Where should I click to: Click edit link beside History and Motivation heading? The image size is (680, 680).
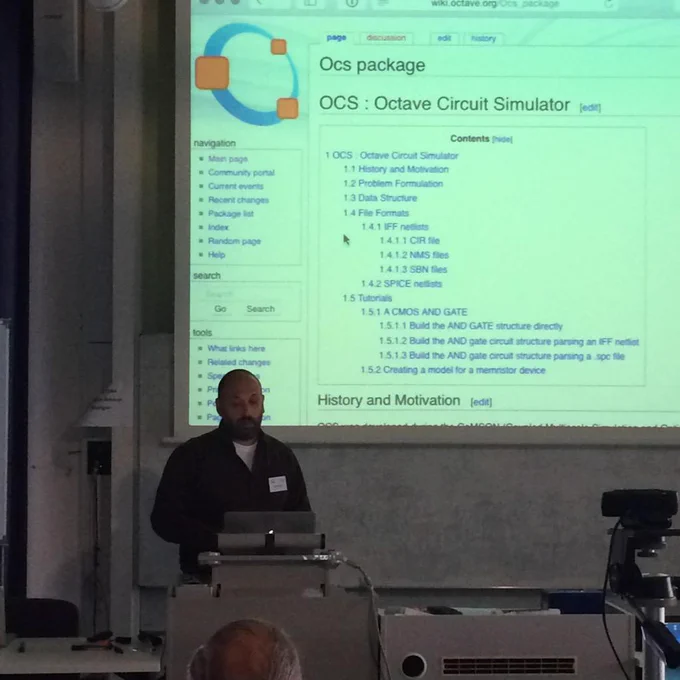(481, 402)
